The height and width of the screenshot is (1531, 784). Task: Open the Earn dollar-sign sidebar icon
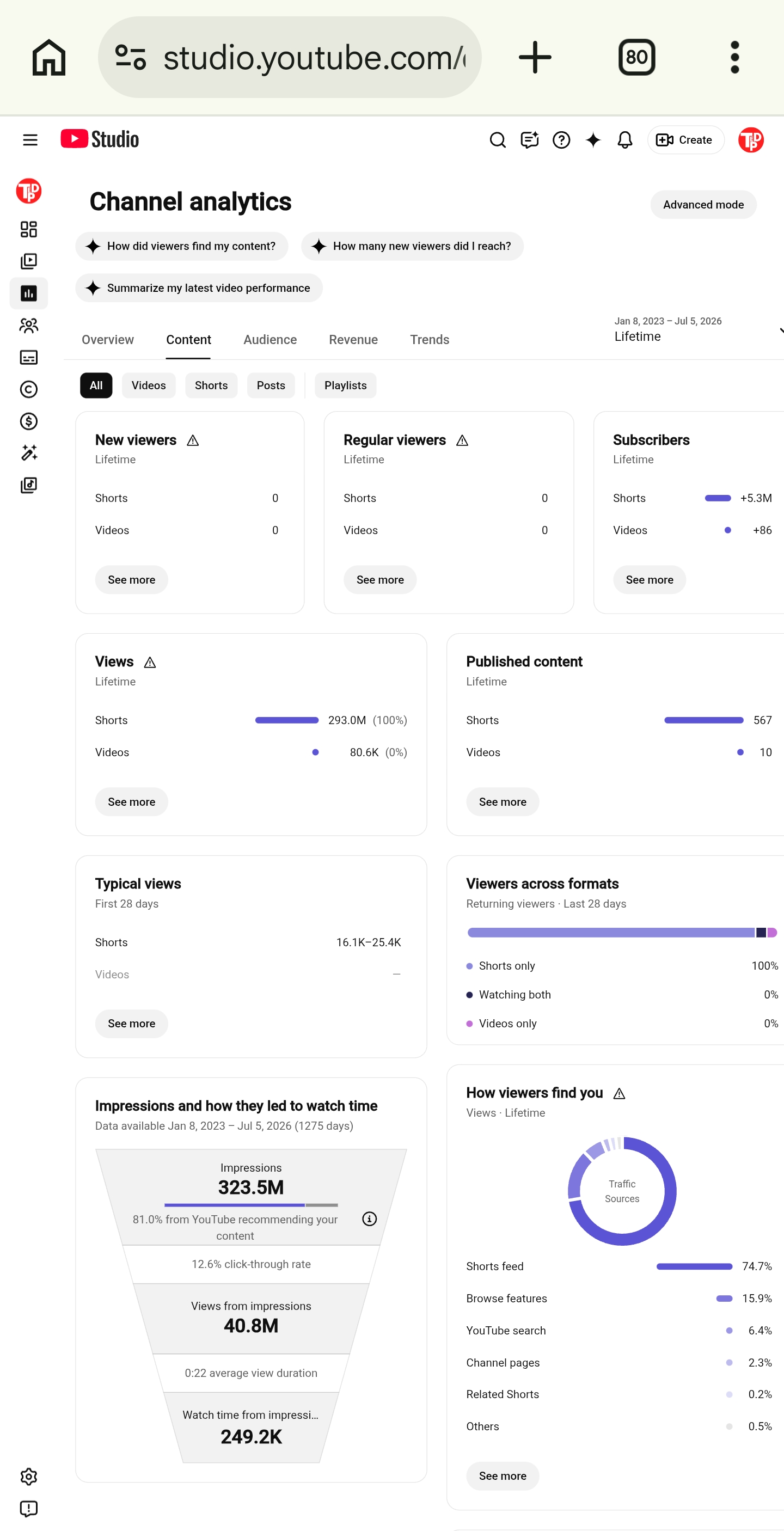[x=28, y=421]
